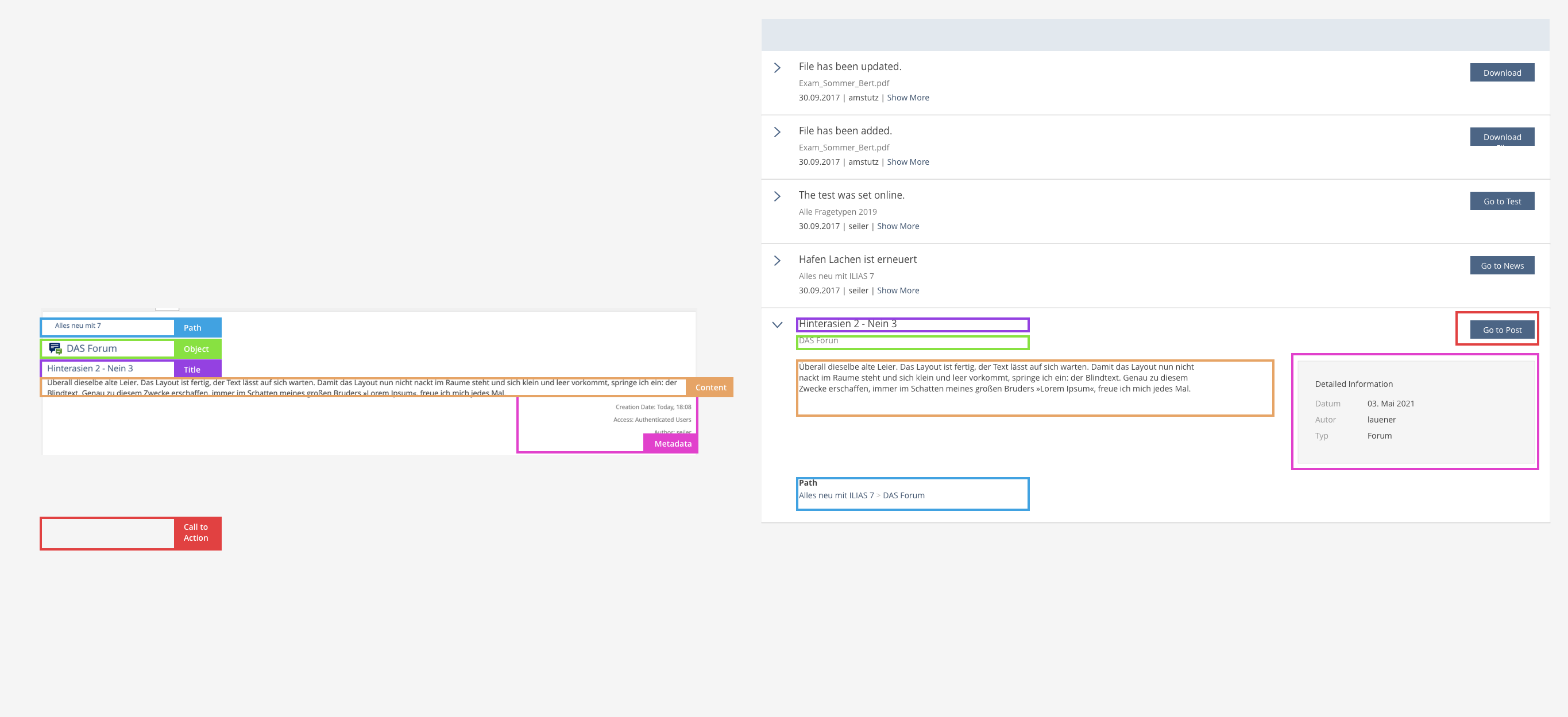Open the DAS Forum title beside forum icon
This screenshot has height=717, width=1568.
tap(92, 348)
